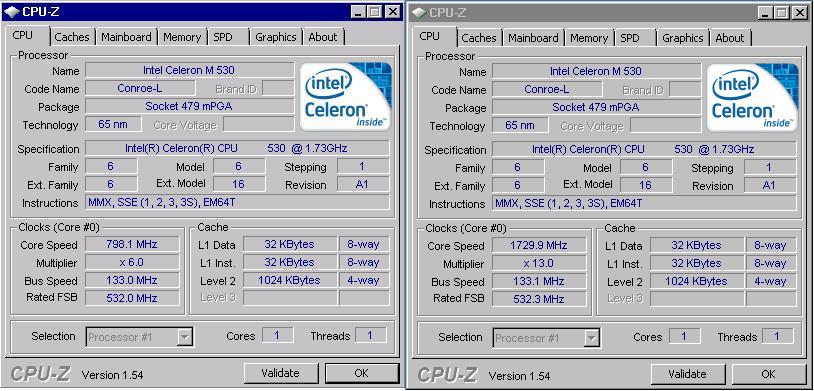
Task: Open About tab in right window
Action: (x=729, y=38)
